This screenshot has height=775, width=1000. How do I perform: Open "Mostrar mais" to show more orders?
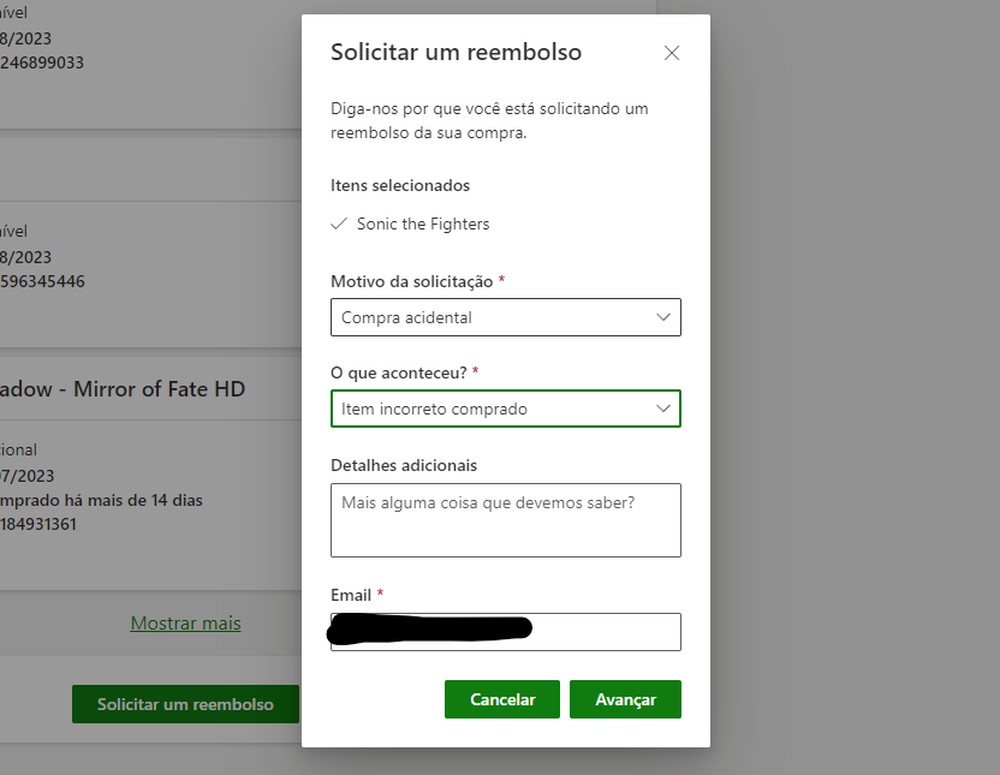tap(185, 623)
